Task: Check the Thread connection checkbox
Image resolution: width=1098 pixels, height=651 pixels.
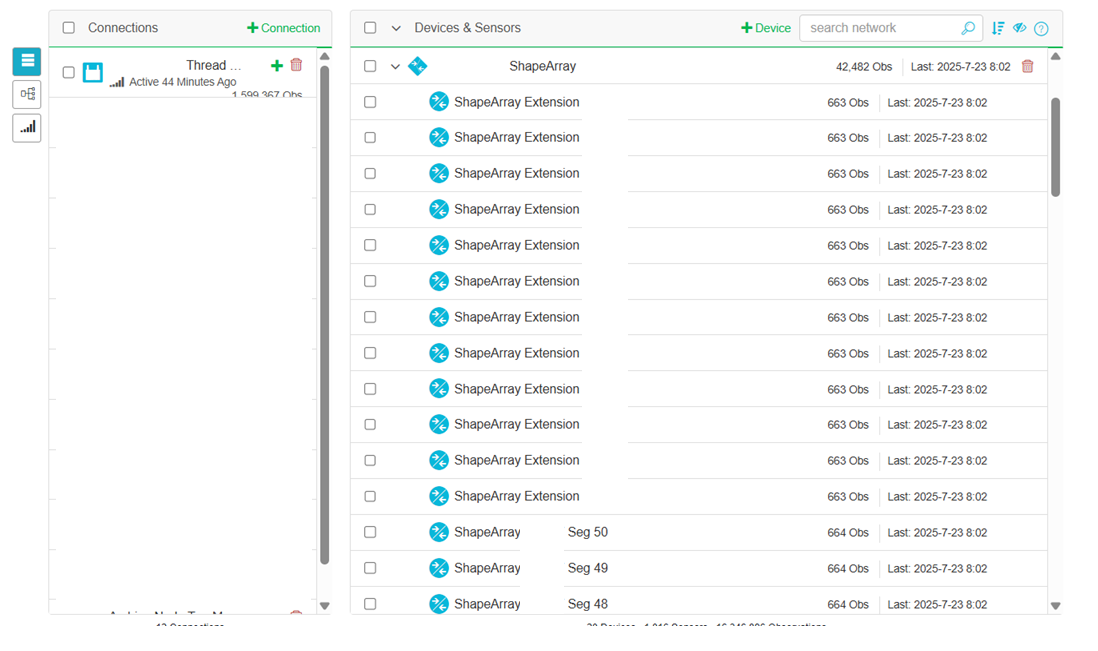Action: 69,72
